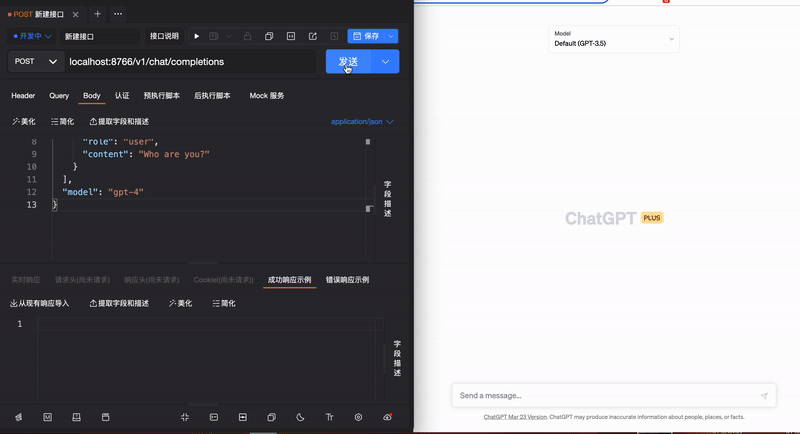Switch to the Mock 服务 tab
800x434 pixels.
pyautogui.click(x=267, y=95)
